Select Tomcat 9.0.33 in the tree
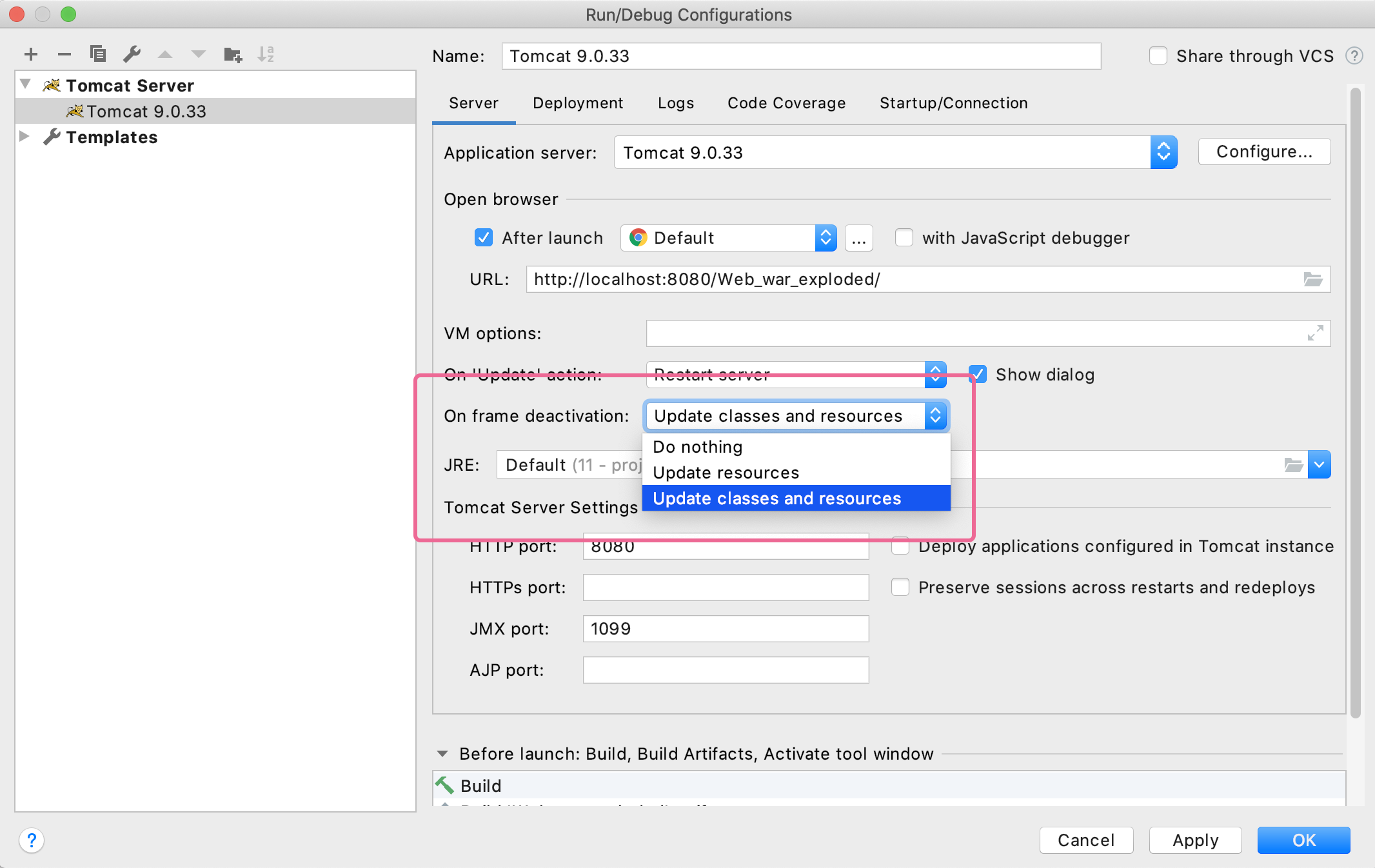 pos(215,111)
